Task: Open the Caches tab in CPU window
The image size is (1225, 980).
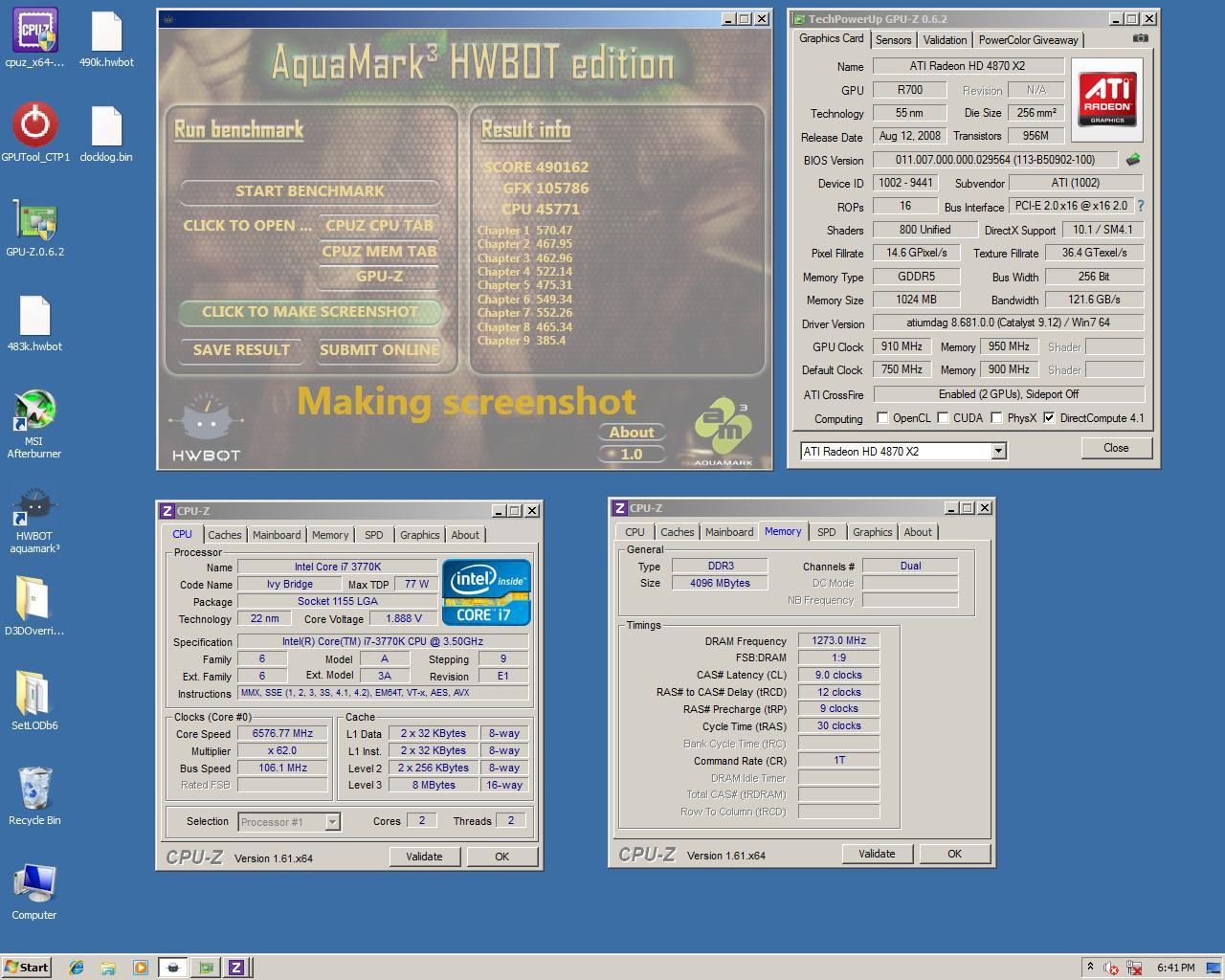Action: click(225, 535)
